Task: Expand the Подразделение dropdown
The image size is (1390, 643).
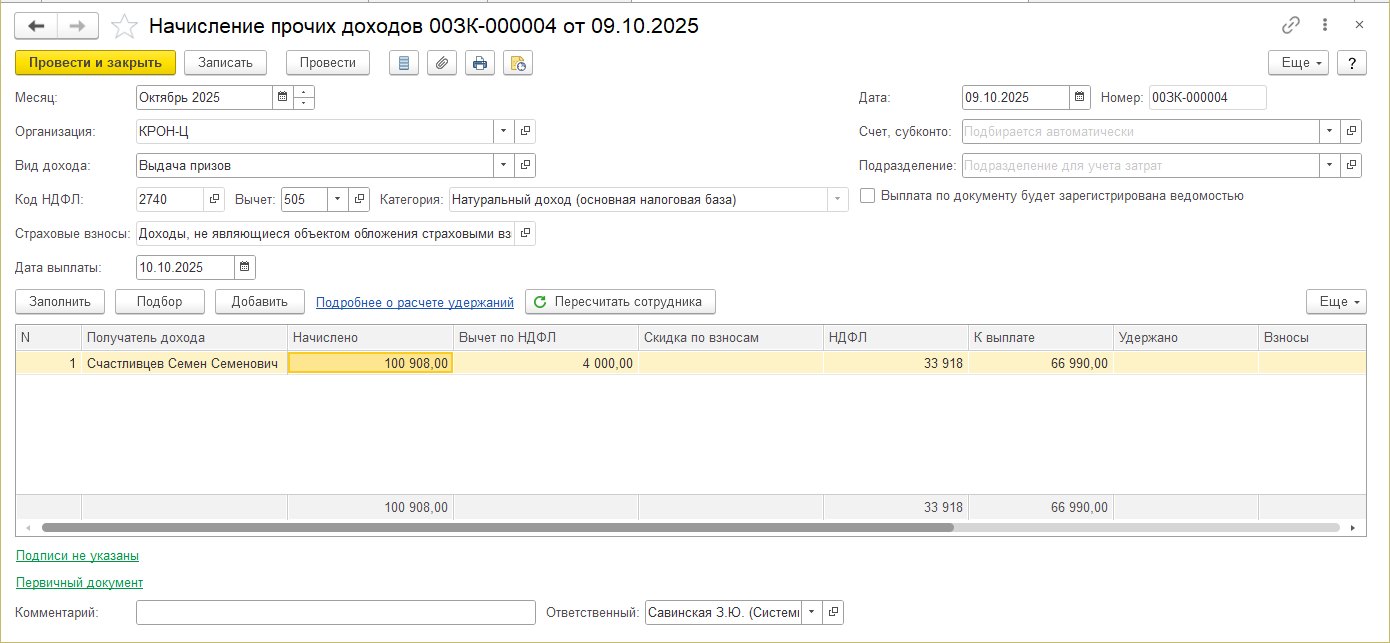Action: pos(1330,166)
